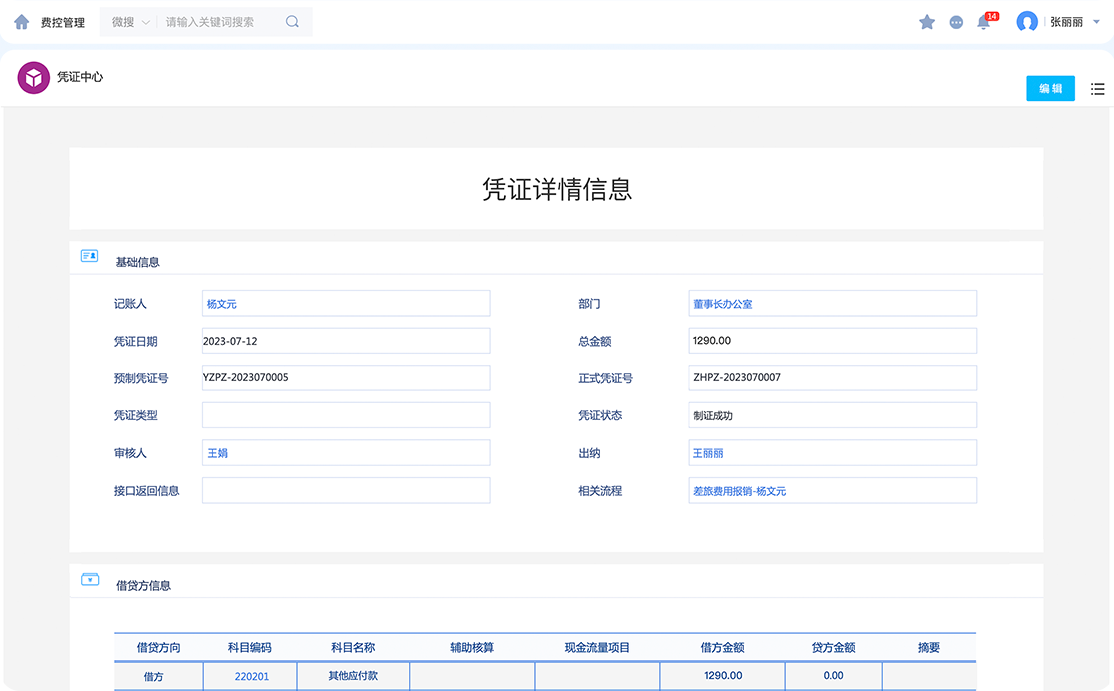The width and height of the screenshot is (1114, 691).
Task: Click the 费控管理 menu title
Action: pos(62,22)
